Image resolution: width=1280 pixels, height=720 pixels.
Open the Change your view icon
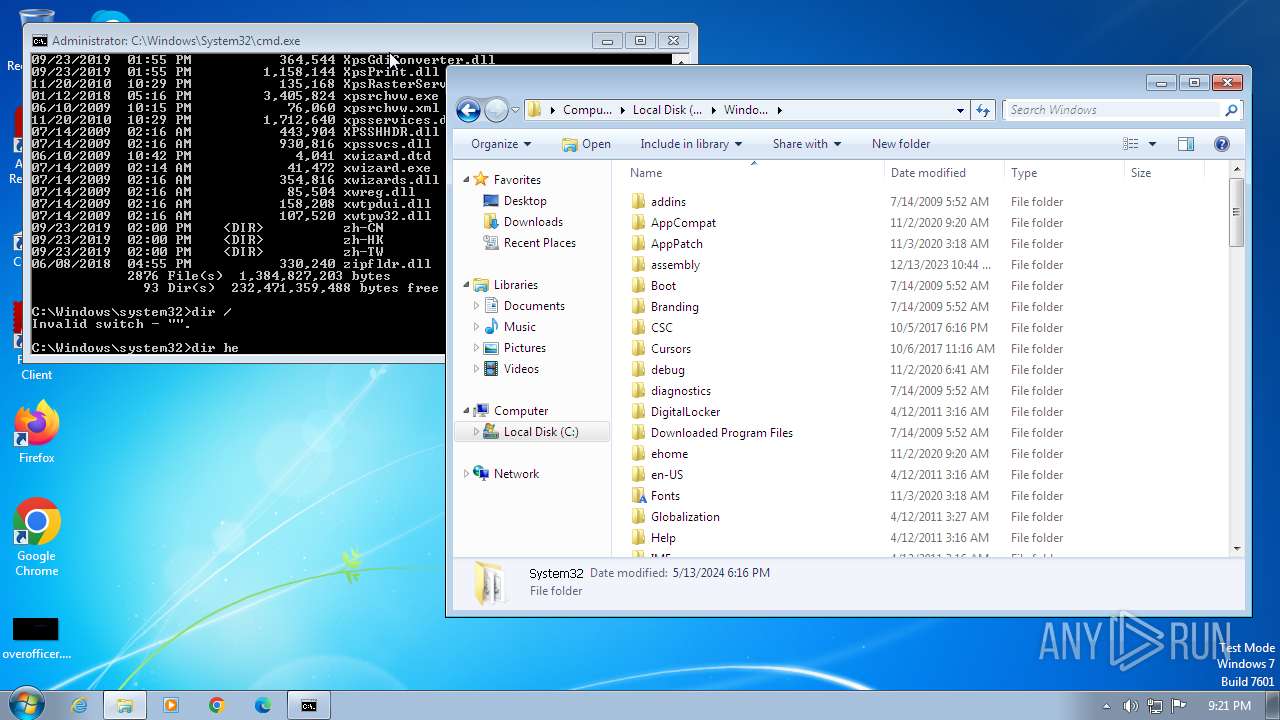coord(1131,144)
